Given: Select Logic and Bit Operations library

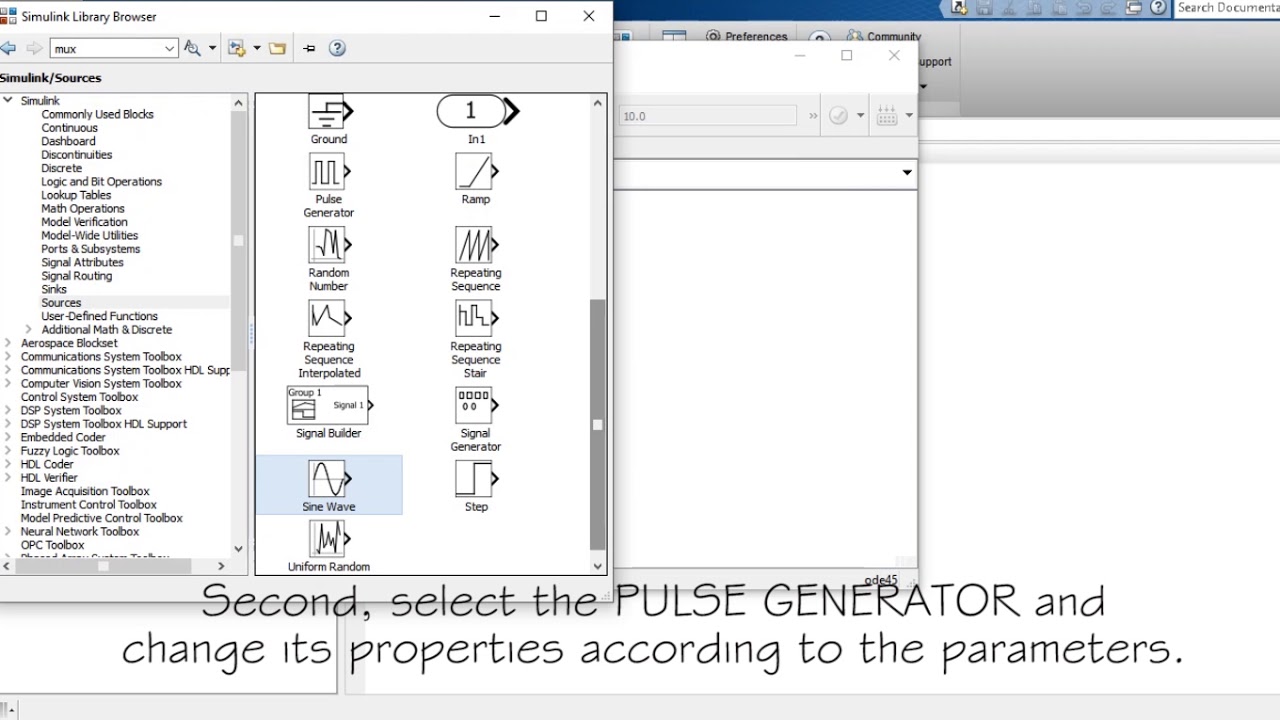Looking at the screenshot, I should pyautogui.click(x=101, y=181).
